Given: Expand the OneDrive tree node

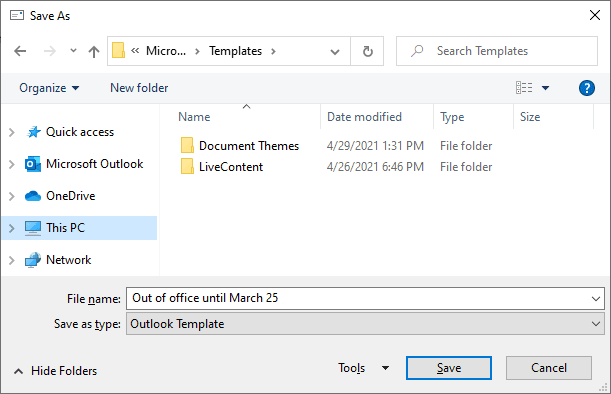Looking at the screenshot, I should tap(12, 196).
